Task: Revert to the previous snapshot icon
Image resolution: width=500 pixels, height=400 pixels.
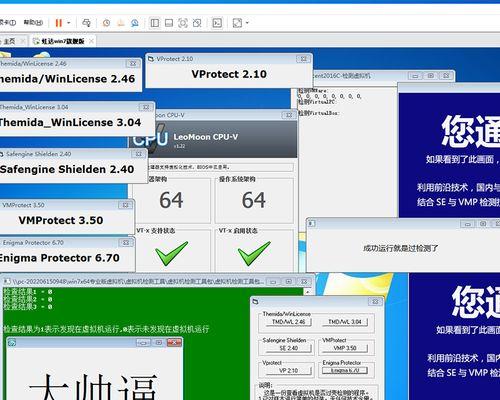Action: 120,23
